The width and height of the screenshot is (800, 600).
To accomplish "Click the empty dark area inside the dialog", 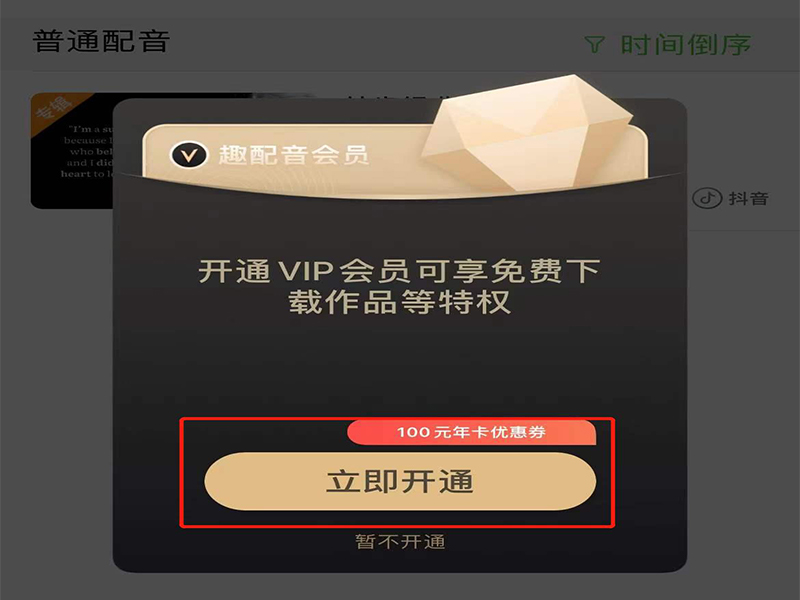I will [400, 367].
